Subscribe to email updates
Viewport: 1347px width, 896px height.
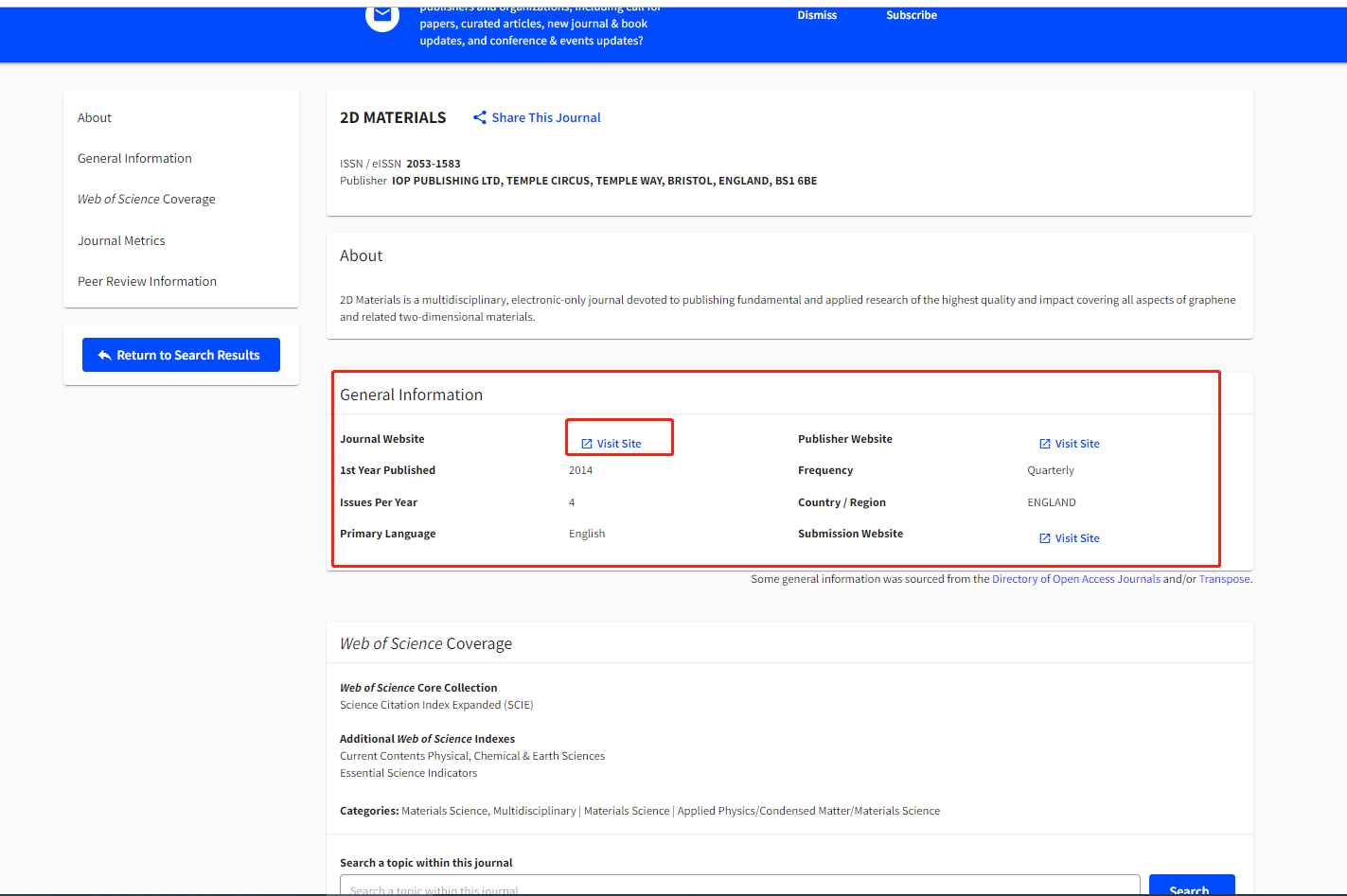[912, 15]
